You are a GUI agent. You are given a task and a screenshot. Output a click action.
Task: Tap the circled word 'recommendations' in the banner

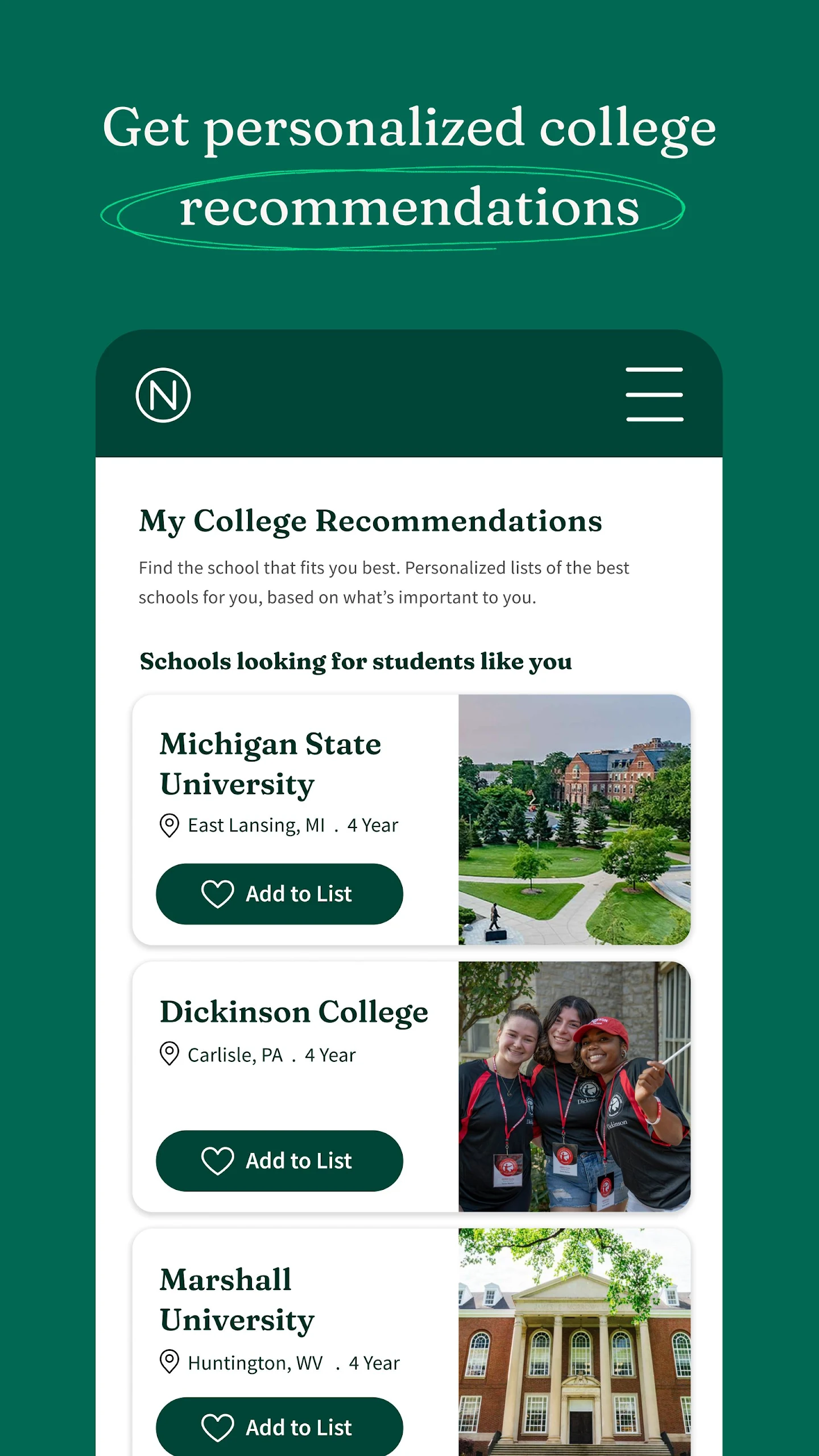[x=409, y=208]
